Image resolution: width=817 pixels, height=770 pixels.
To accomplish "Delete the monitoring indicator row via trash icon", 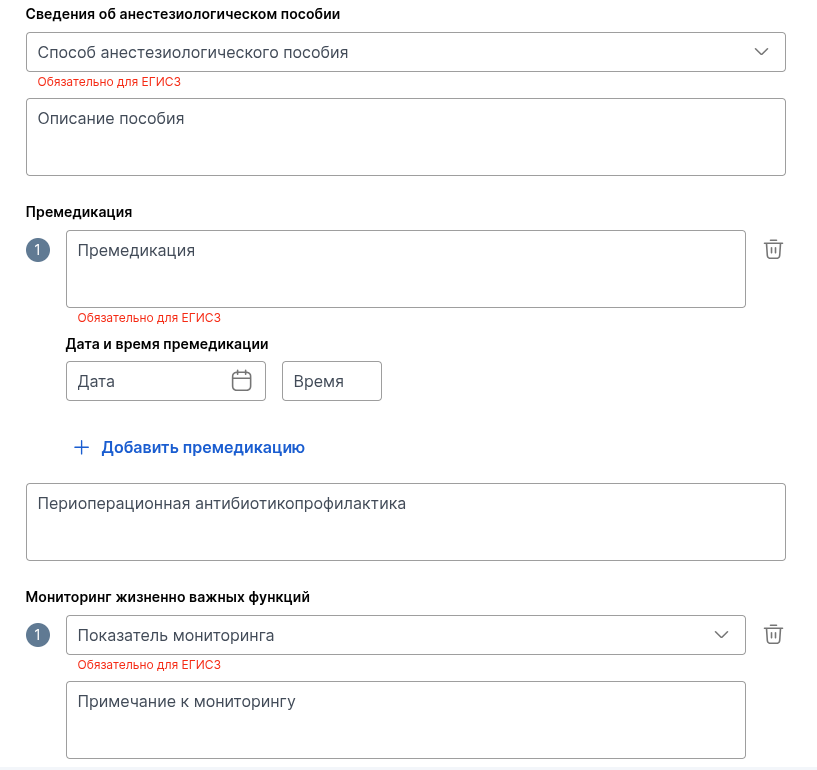I will pos(773,635).
